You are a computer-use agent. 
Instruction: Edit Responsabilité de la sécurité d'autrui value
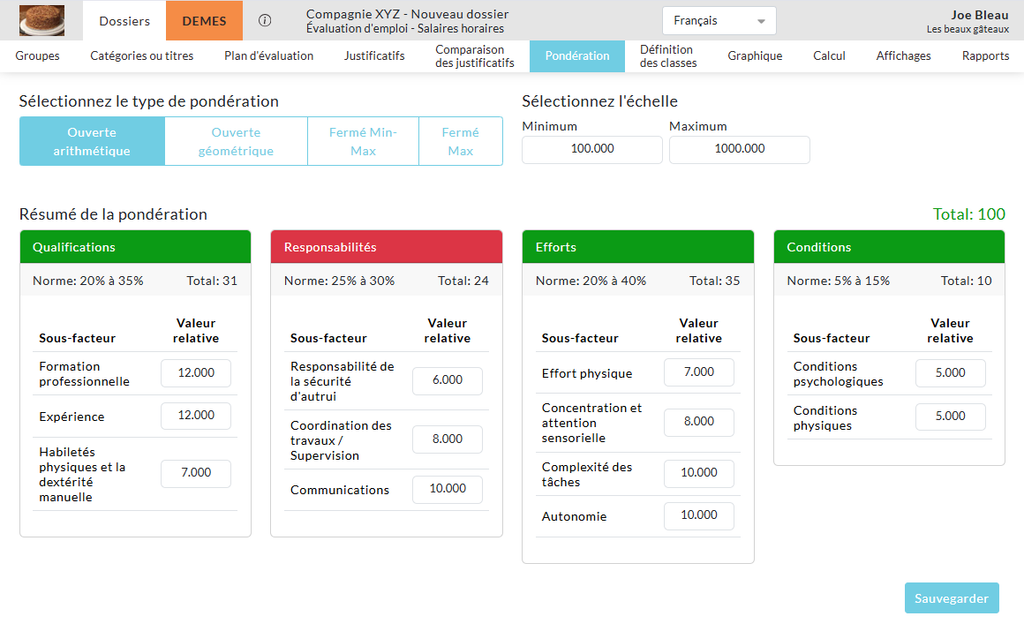pos(447,380)
